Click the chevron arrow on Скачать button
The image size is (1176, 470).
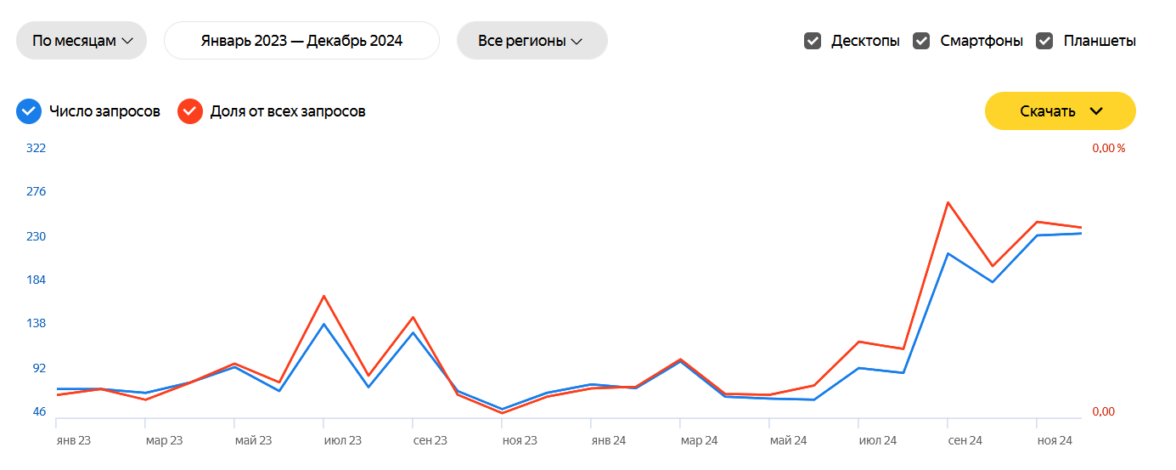1096,111
